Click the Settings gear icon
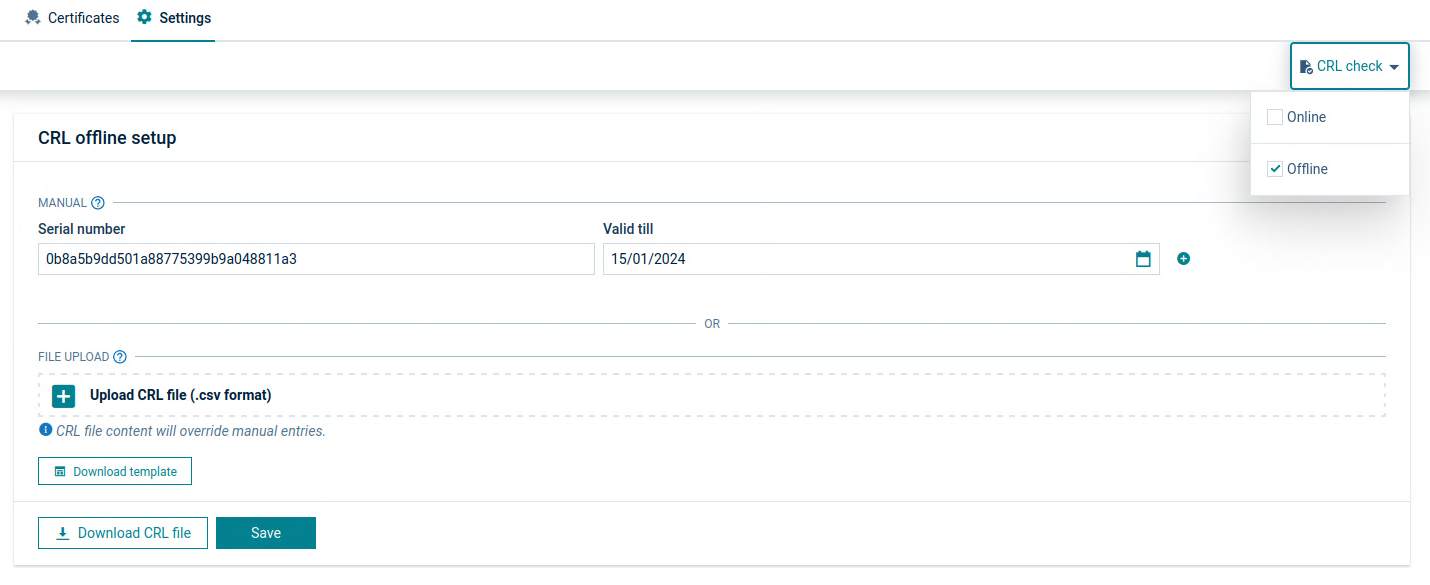The height and width of the screenshot is (585, 1430). tap(145, 18)
